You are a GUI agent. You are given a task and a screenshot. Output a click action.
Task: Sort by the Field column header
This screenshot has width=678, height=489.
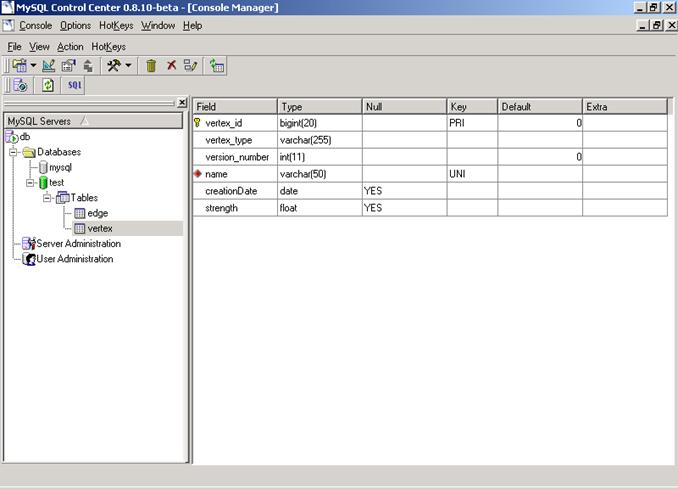[x=235, y=106]
